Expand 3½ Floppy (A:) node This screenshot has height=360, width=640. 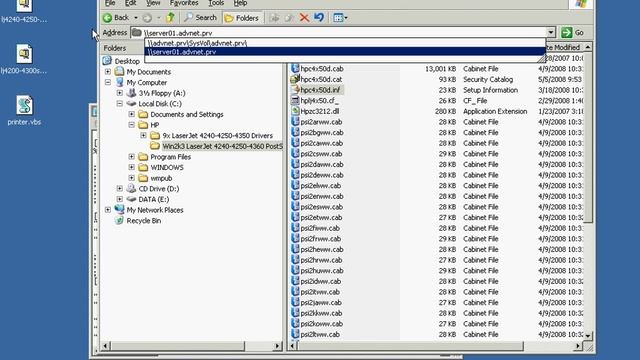click(x=120, y=93)
